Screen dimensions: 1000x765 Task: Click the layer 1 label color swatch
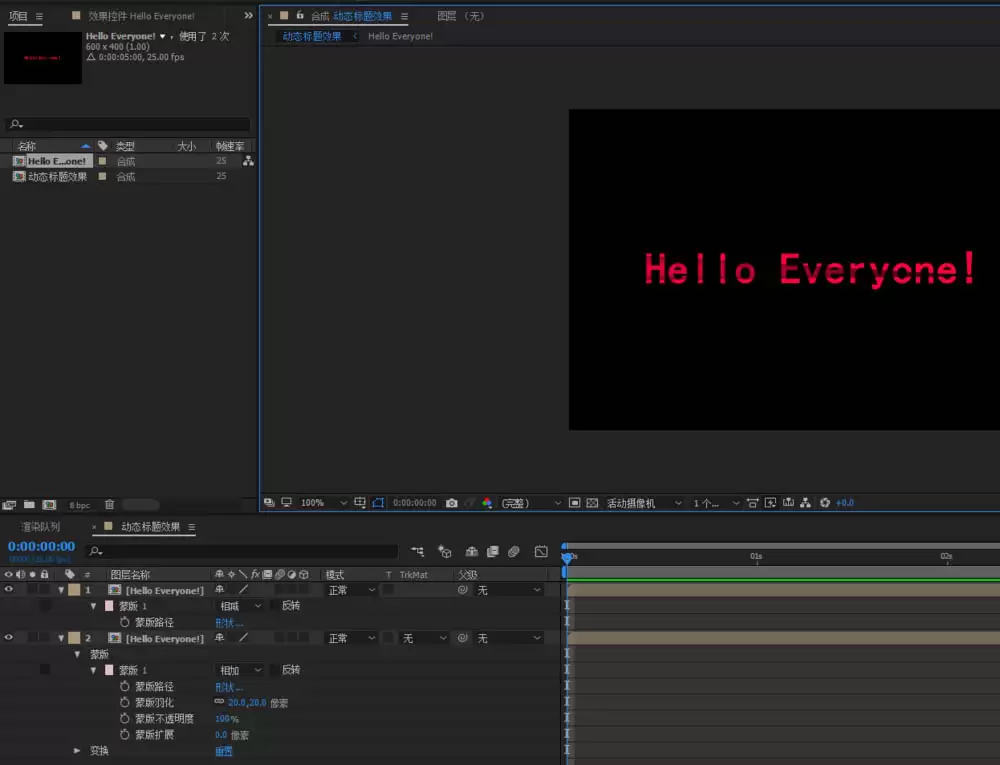(75, 590)
